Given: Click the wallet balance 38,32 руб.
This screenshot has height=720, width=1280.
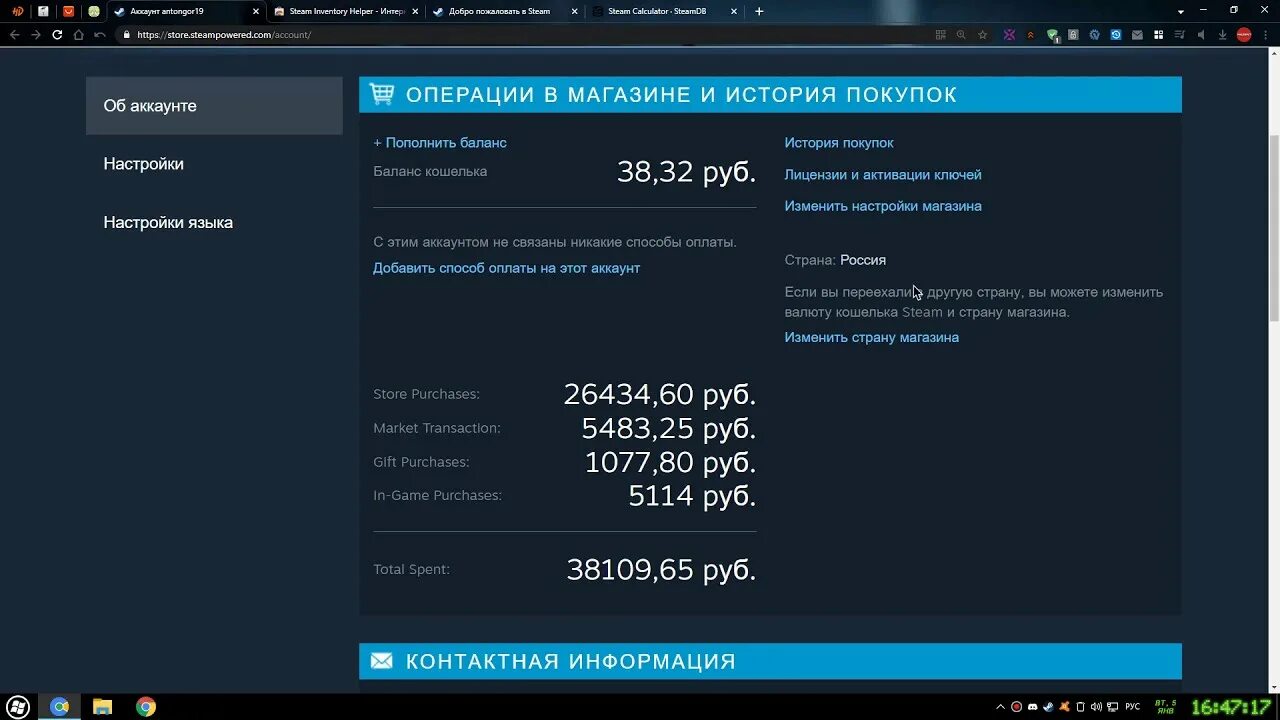Looking at the screenshot, I should 686,172.
